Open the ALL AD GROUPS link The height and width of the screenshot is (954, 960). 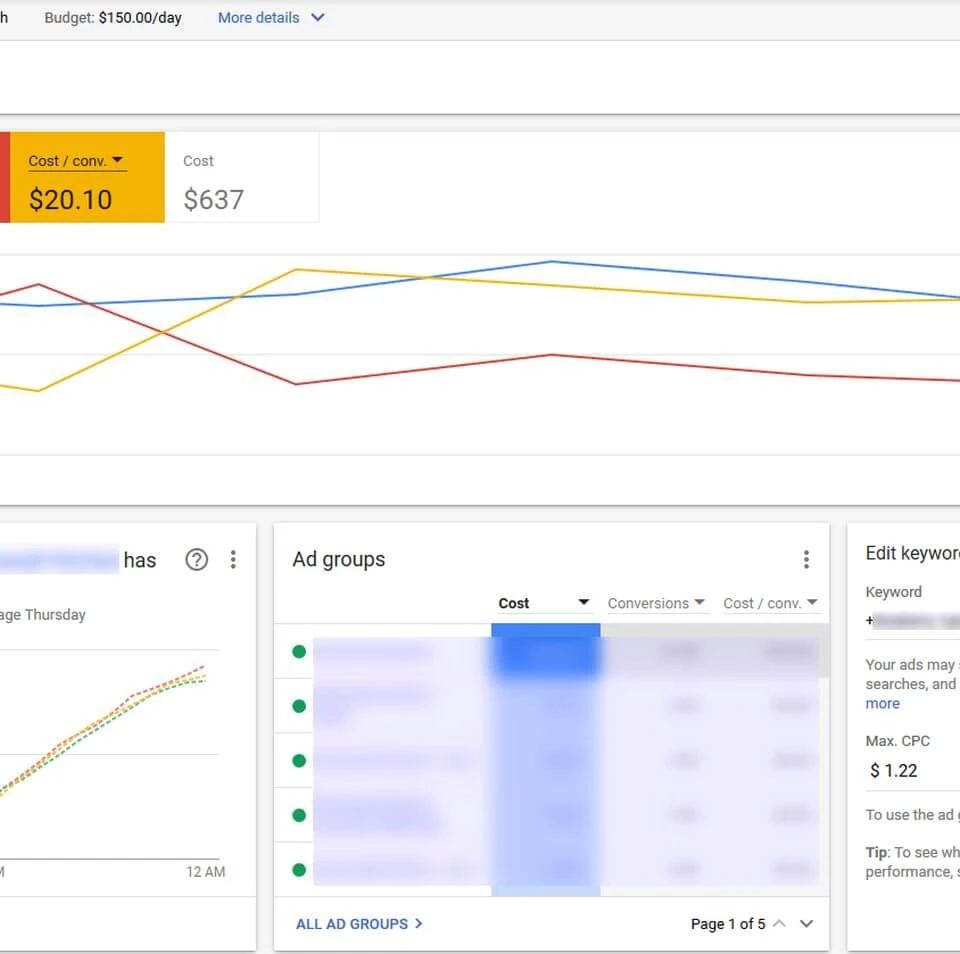tap(359, 924)
